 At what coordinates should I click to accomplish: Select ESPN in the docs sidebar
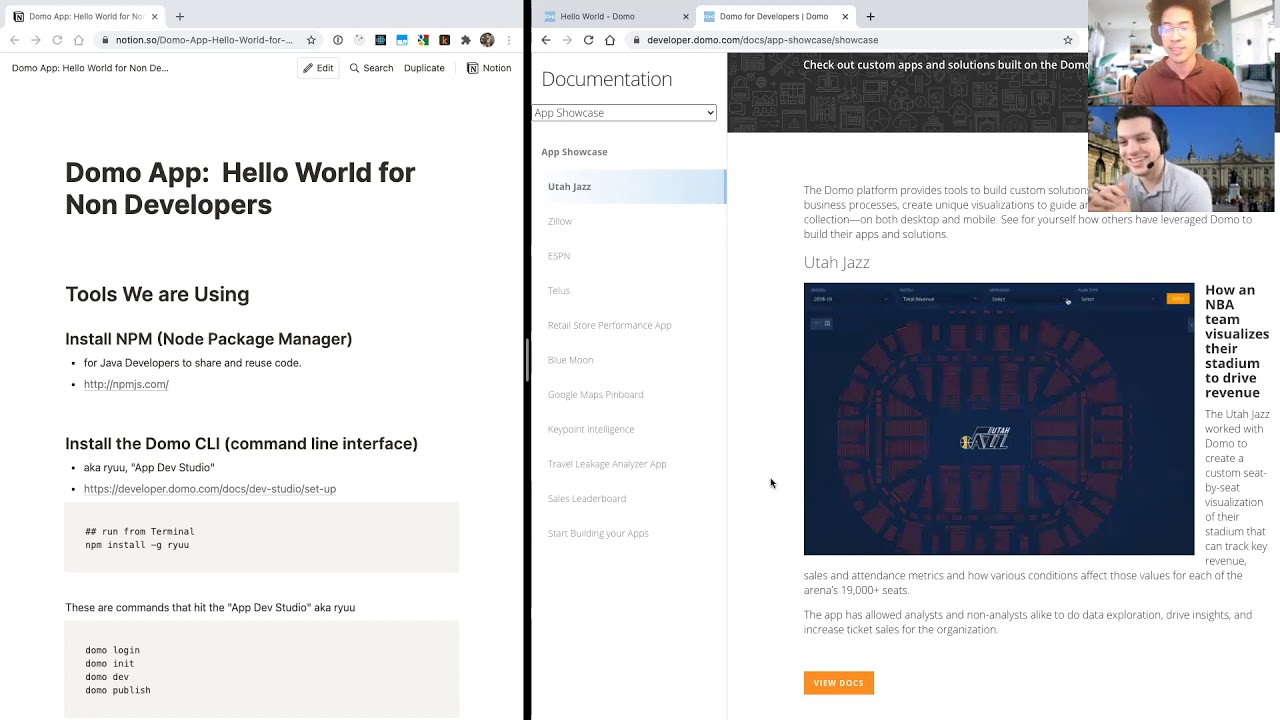pyautogui.click(x=559, y=256)
